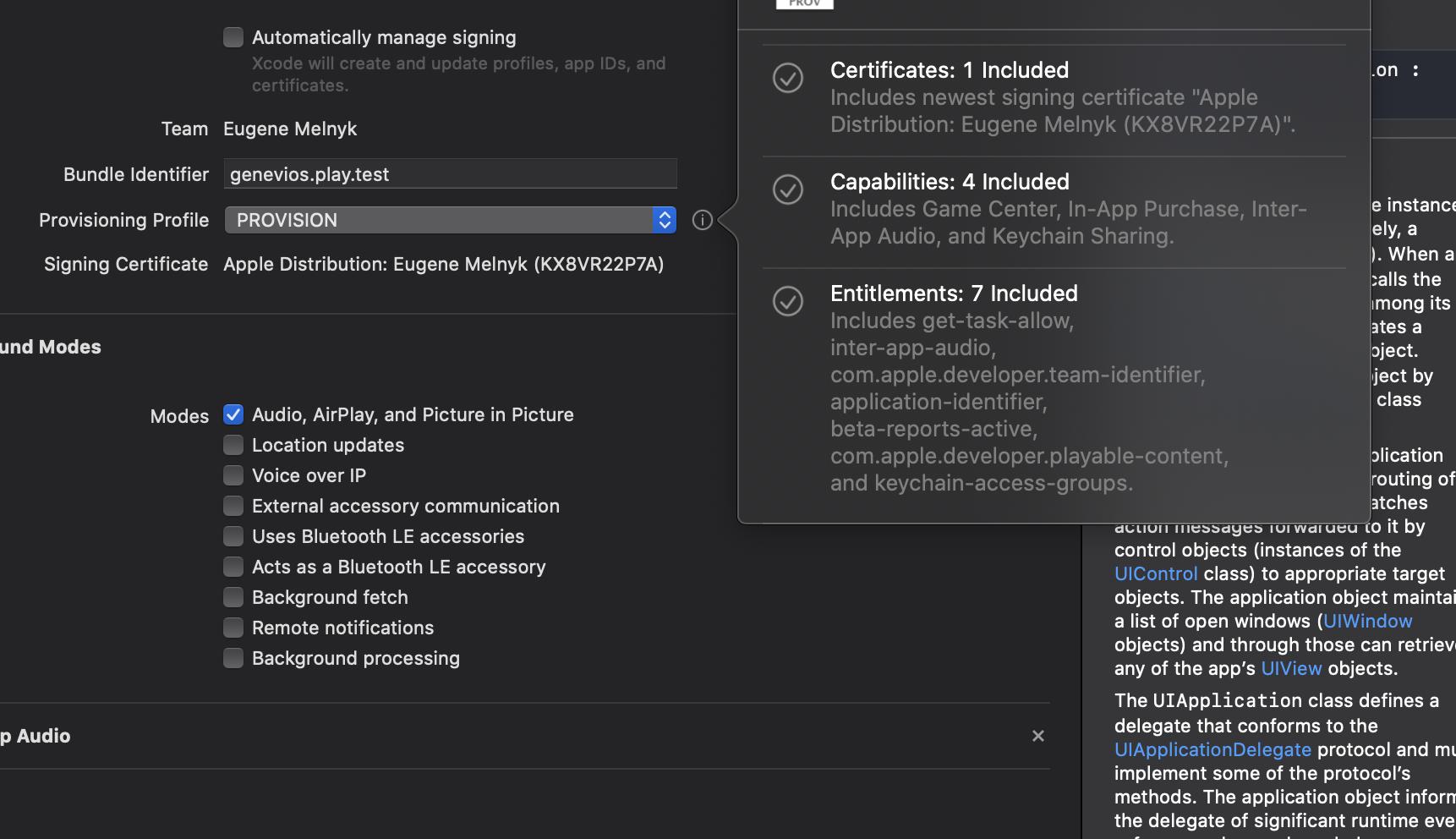Enable External accessory communication mode

tap(233, 506)
